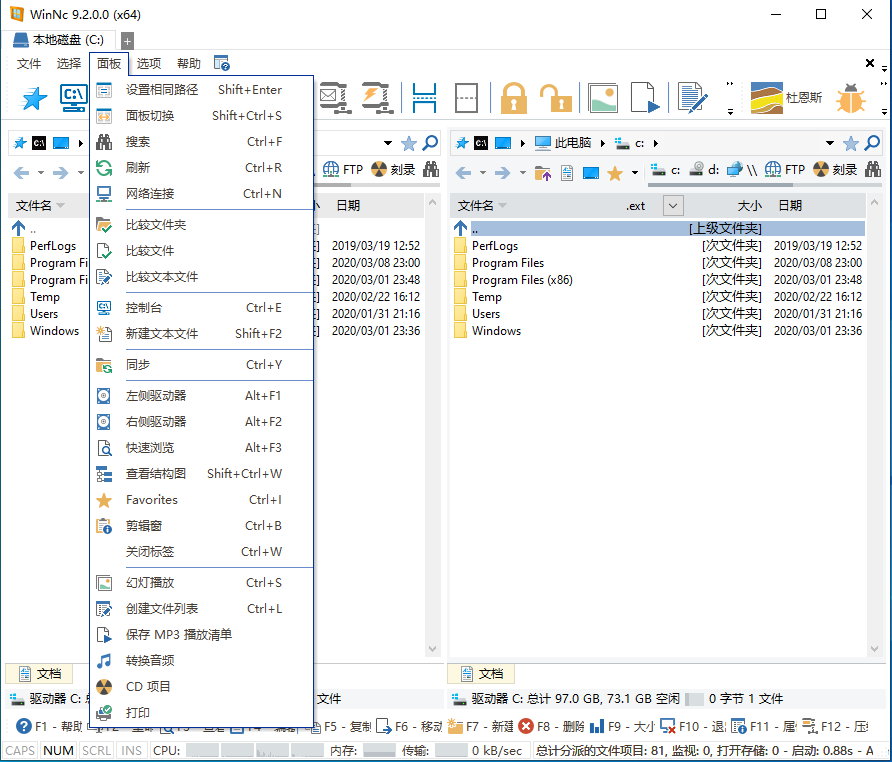Choose 快速浏览 menu entry
This screenshot has height=762, width=892.
click(x=201, y=448)
